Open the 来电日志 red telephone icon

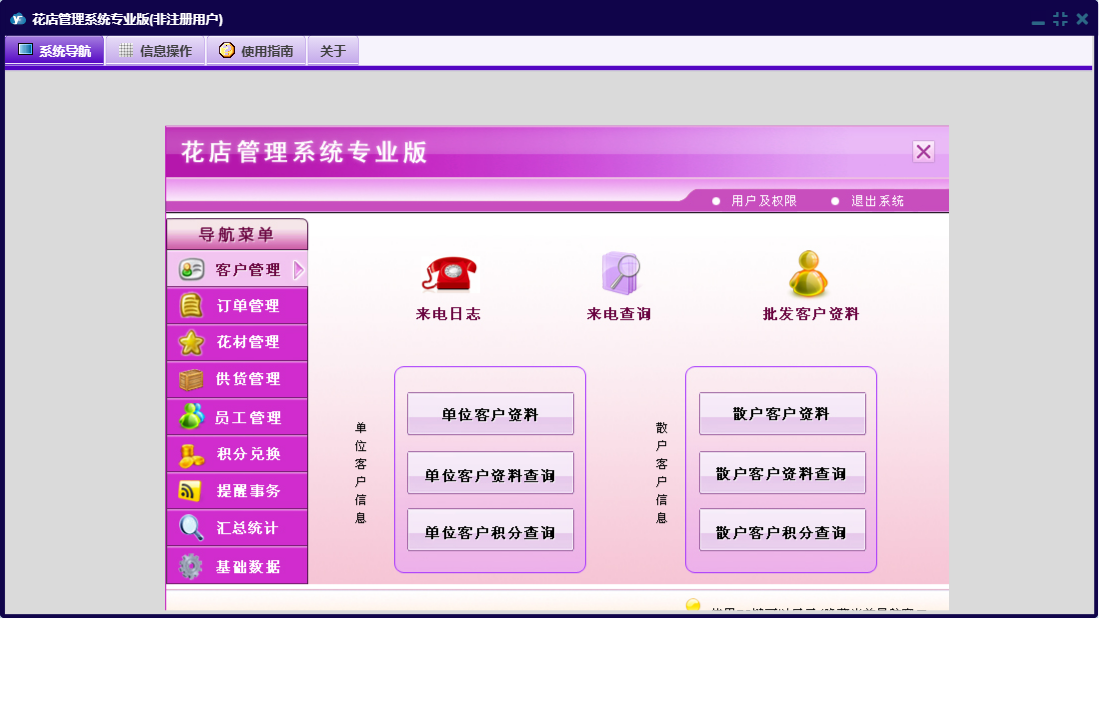[x=449, y=273]
